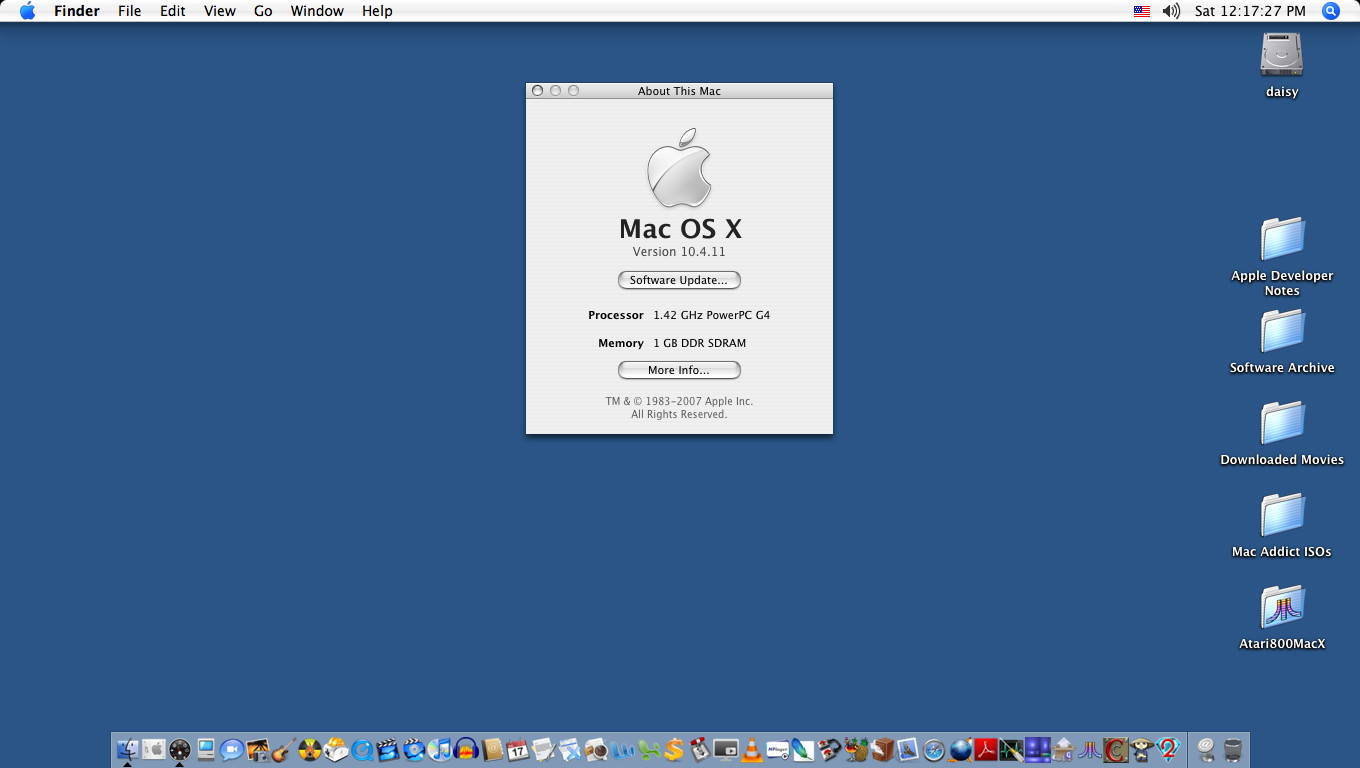The height and width of the screenshot is (768, 1360).
Task: Open VLC traffic cone icon
Action: 751,749
